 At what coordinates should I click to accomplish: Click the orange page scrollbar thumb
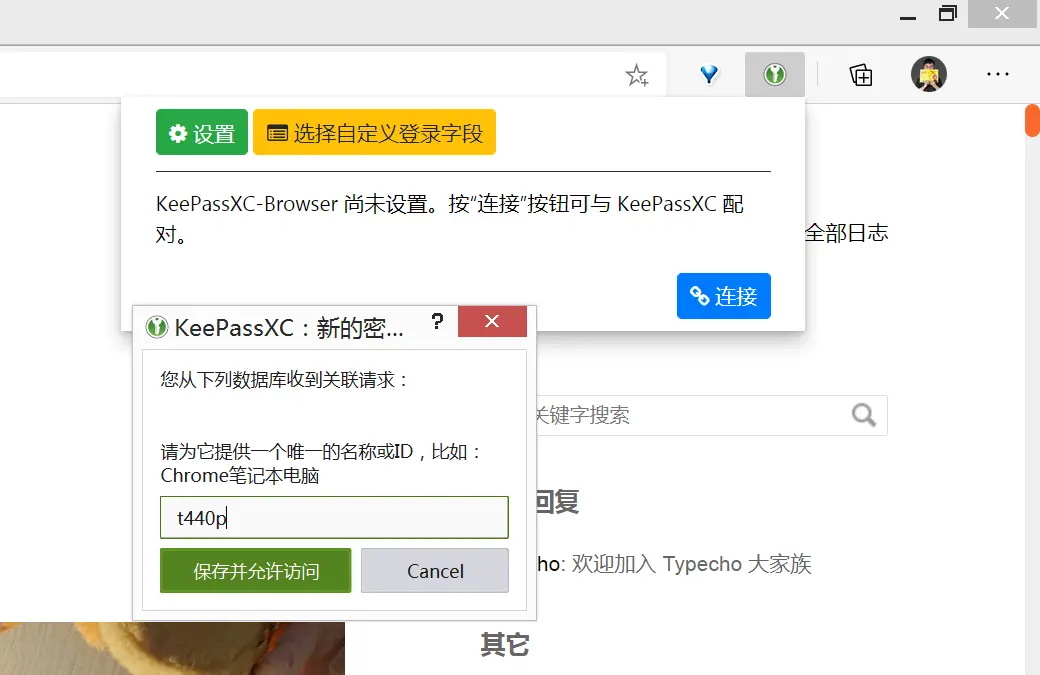pos(1032,120)
